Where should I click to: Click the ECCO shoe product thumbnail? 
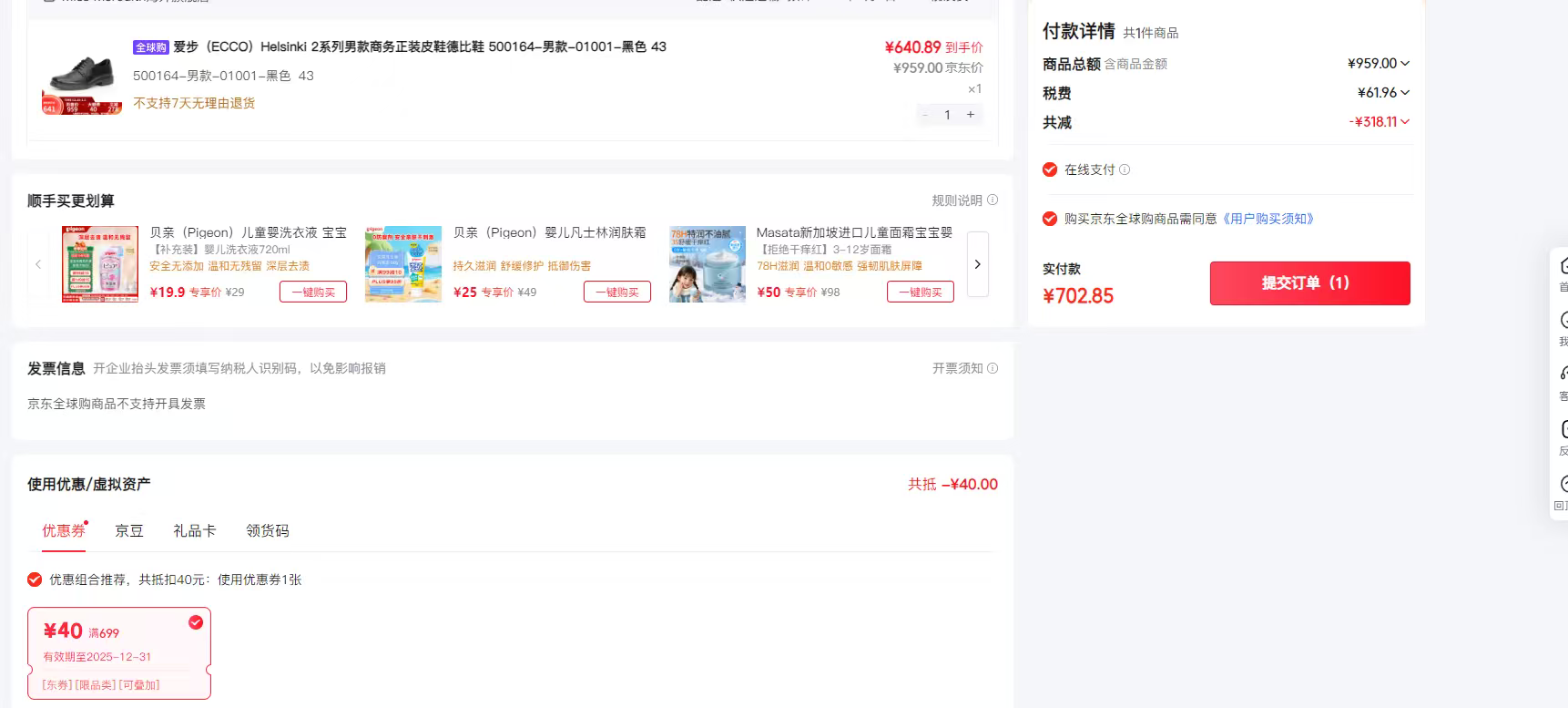[x=82, y=77]
